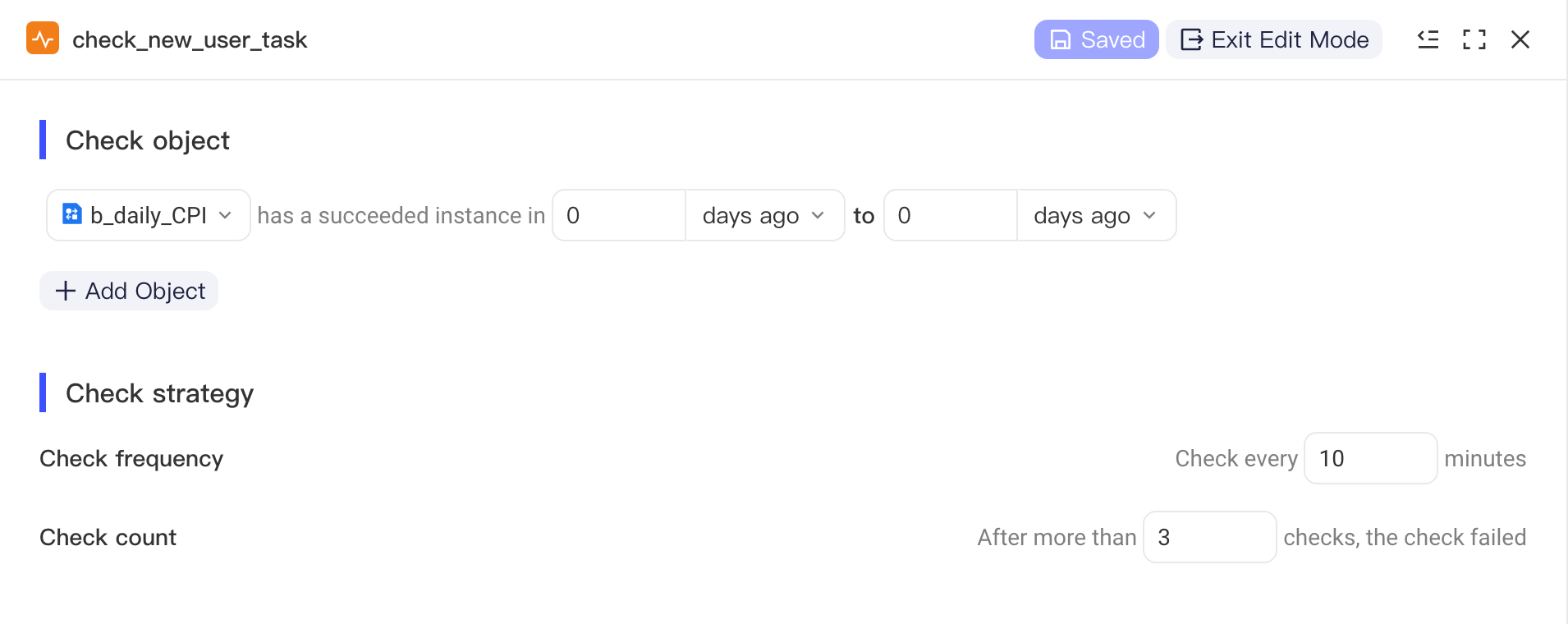
Task: Exit Edit Mode
Action: [x=1274, y=39]
